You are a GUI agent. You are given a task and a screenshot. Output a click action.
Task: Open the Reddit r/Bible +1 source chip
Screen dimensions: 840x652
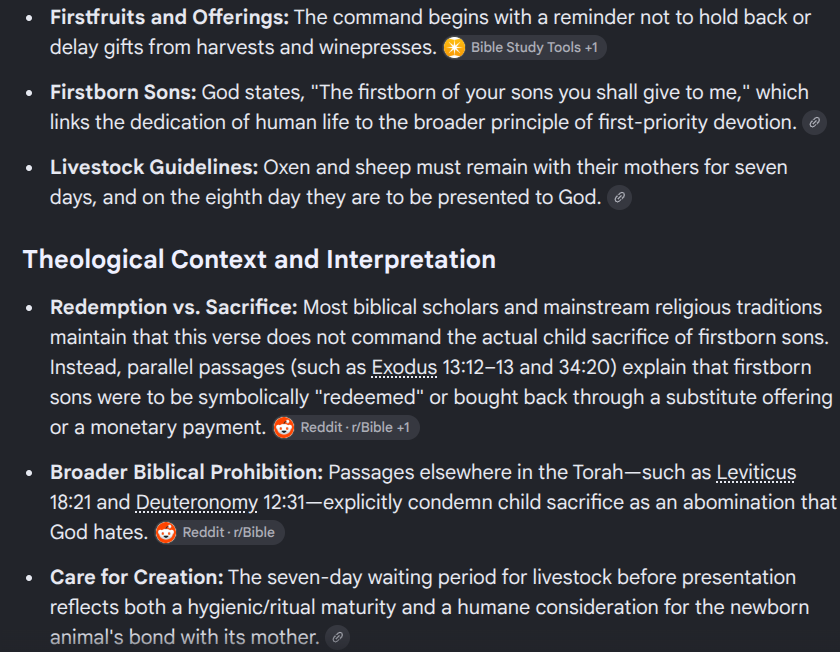pos(346,428)
